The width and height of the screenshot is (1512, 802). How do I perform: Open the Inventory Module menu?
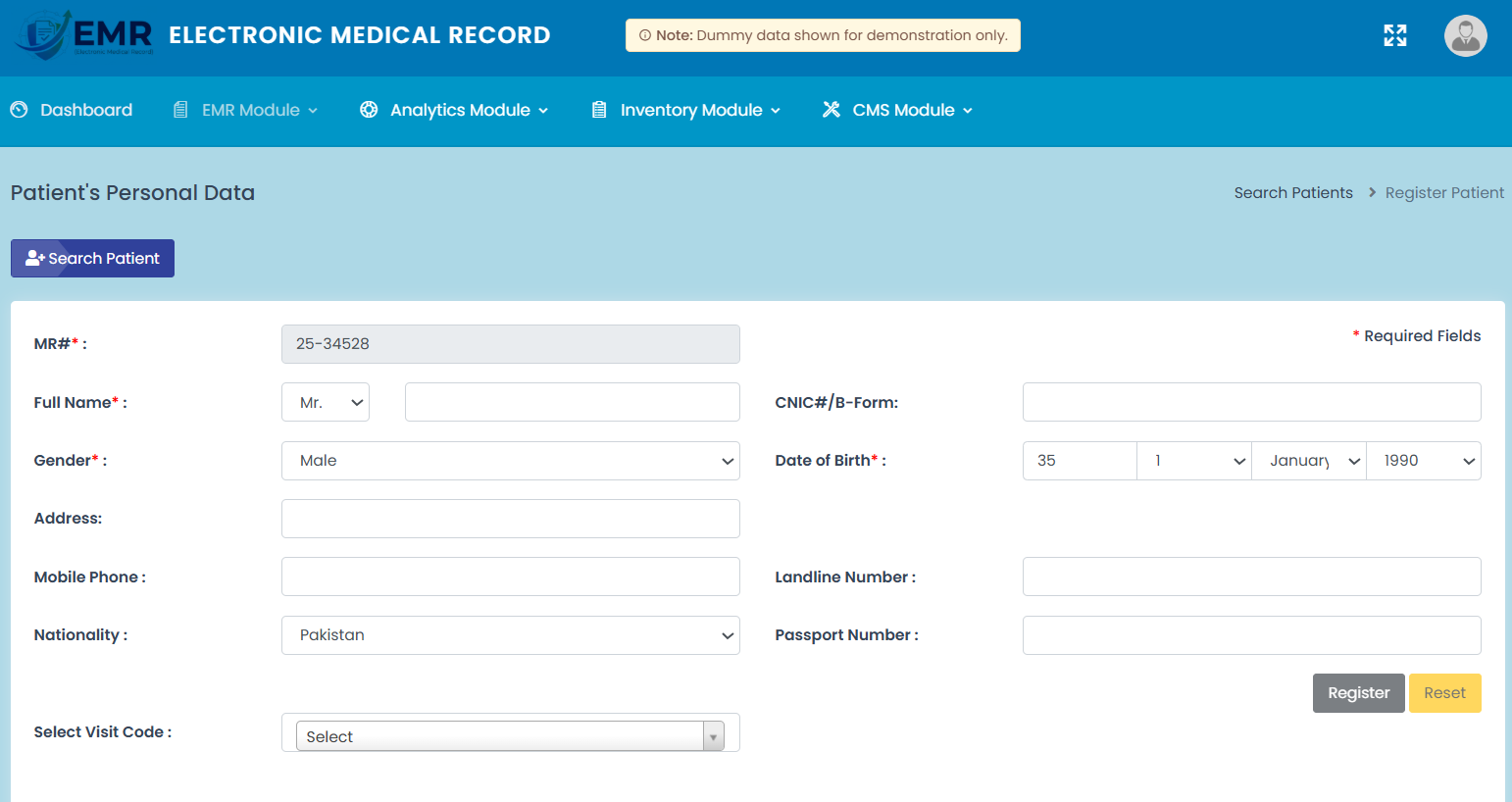[x=691, y=110]
